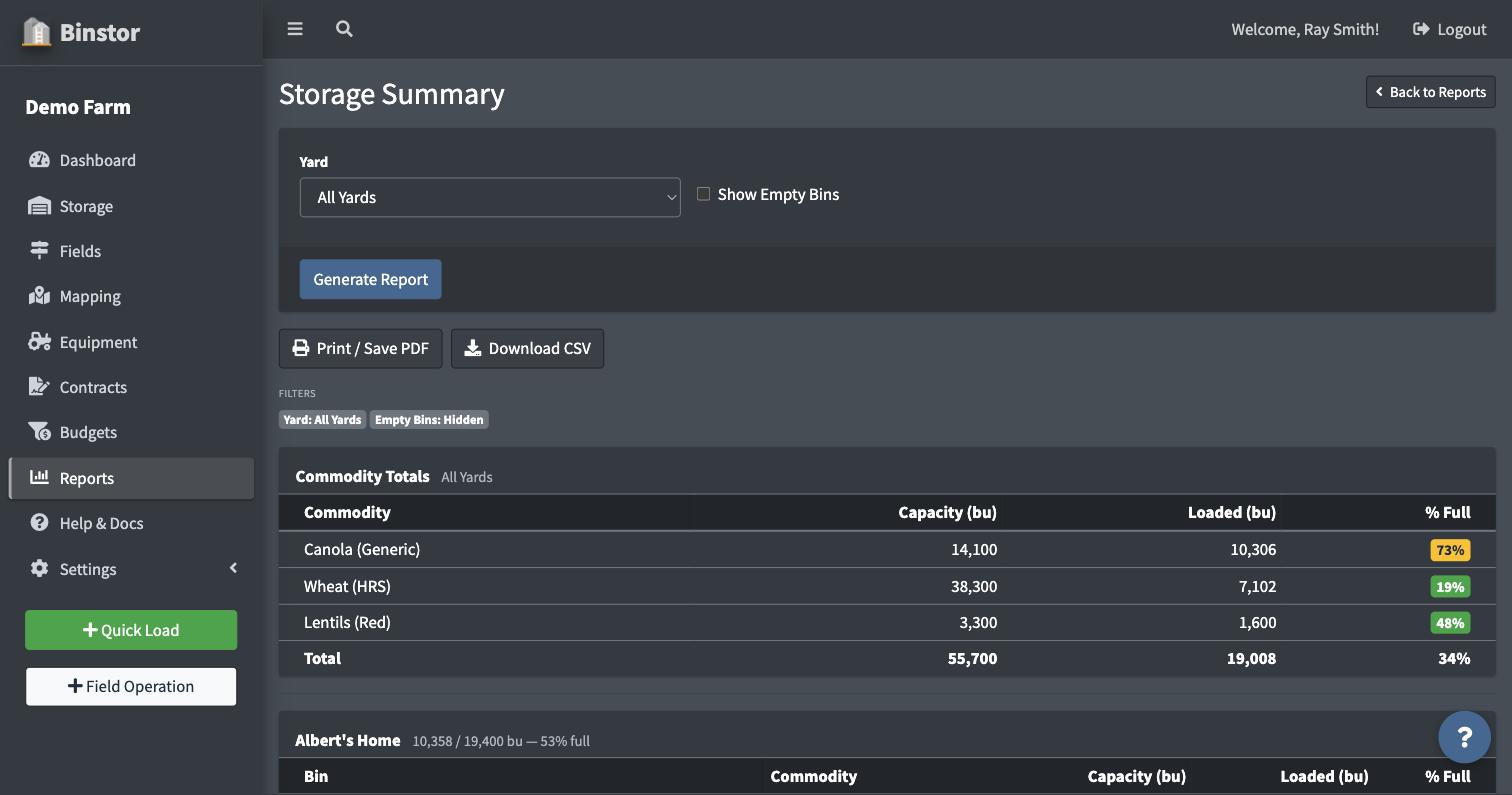The image size is (1512, 795).
Task: Click the 'Welcome, Ray Smith!' text
Action: click(x=1305, y=29)
